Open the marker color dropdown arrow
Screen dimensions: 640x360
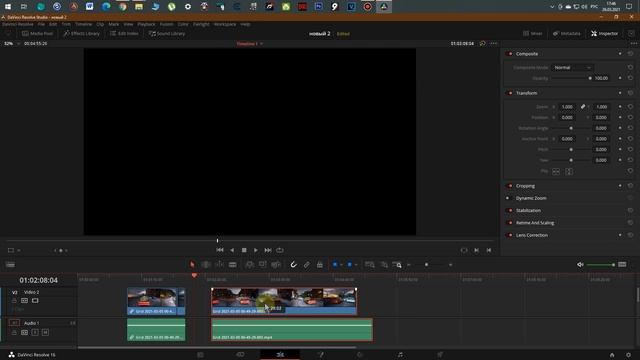point(356,265)
